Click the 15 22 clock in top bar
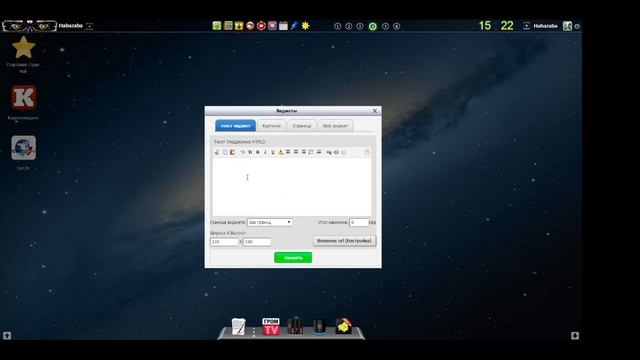The height and width of the screenshot is (360, 640). pos(496,26)
